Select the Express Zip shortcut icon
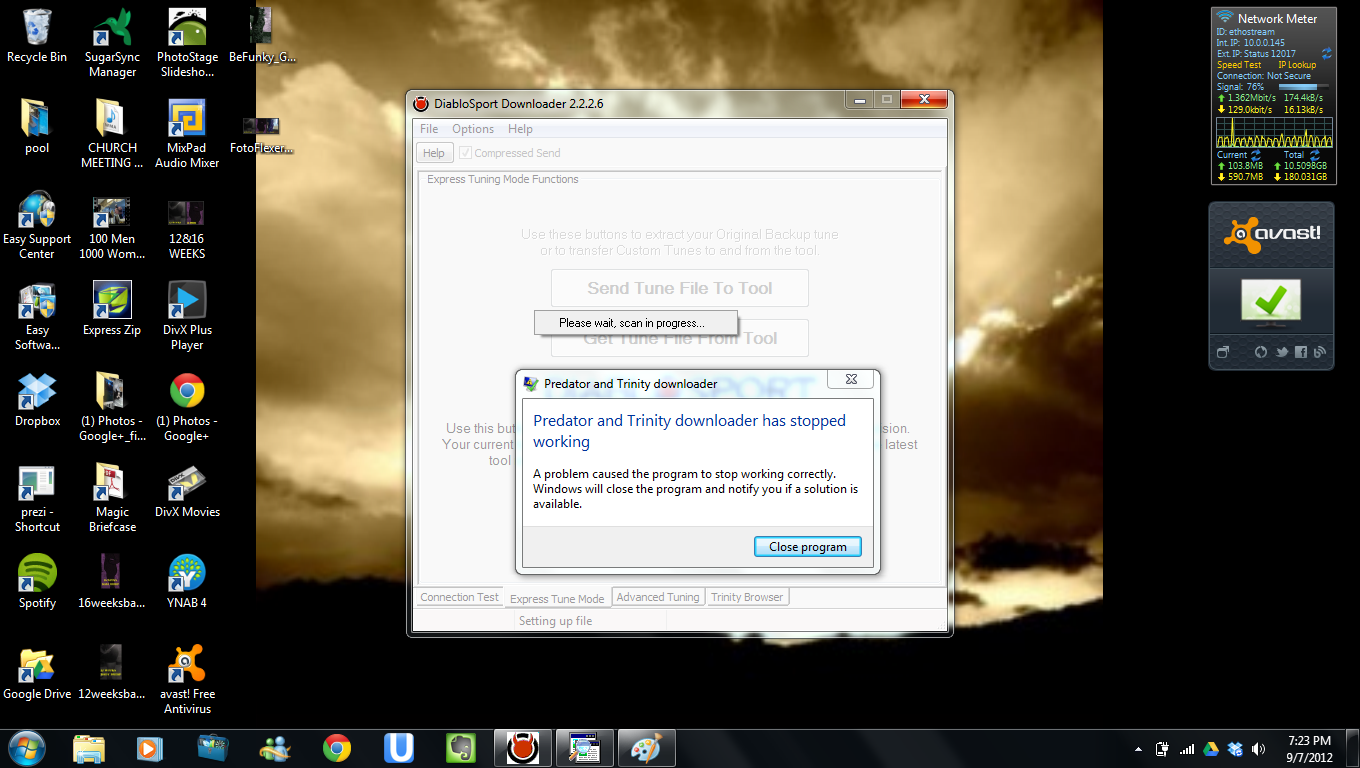This screenshot has height=768, width=1360. point(112,309)
